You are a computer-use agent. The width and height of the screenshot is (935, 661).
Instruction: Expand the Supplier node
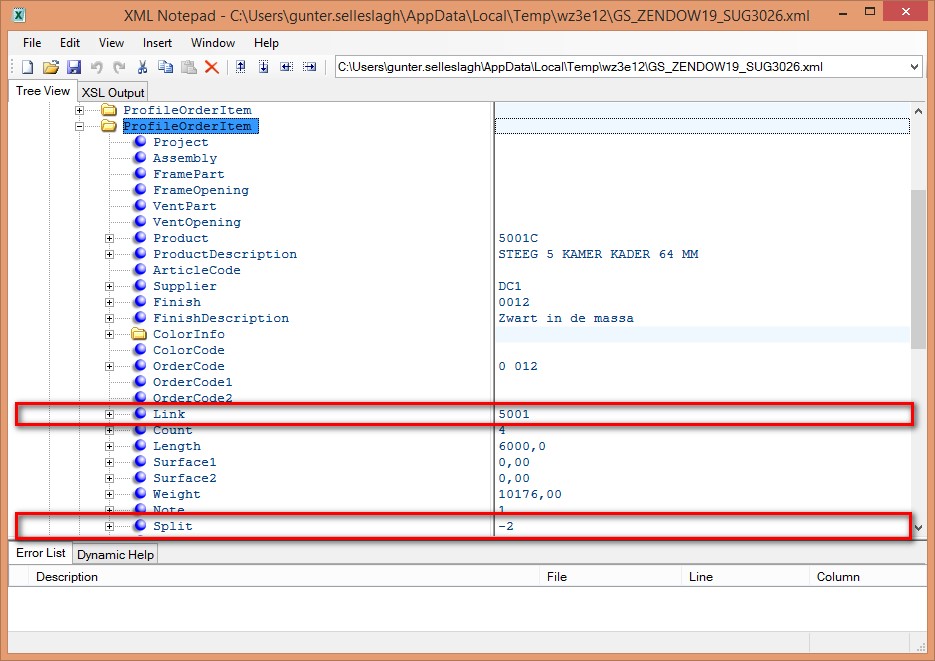pyautogui.click(x=109, y=287)
